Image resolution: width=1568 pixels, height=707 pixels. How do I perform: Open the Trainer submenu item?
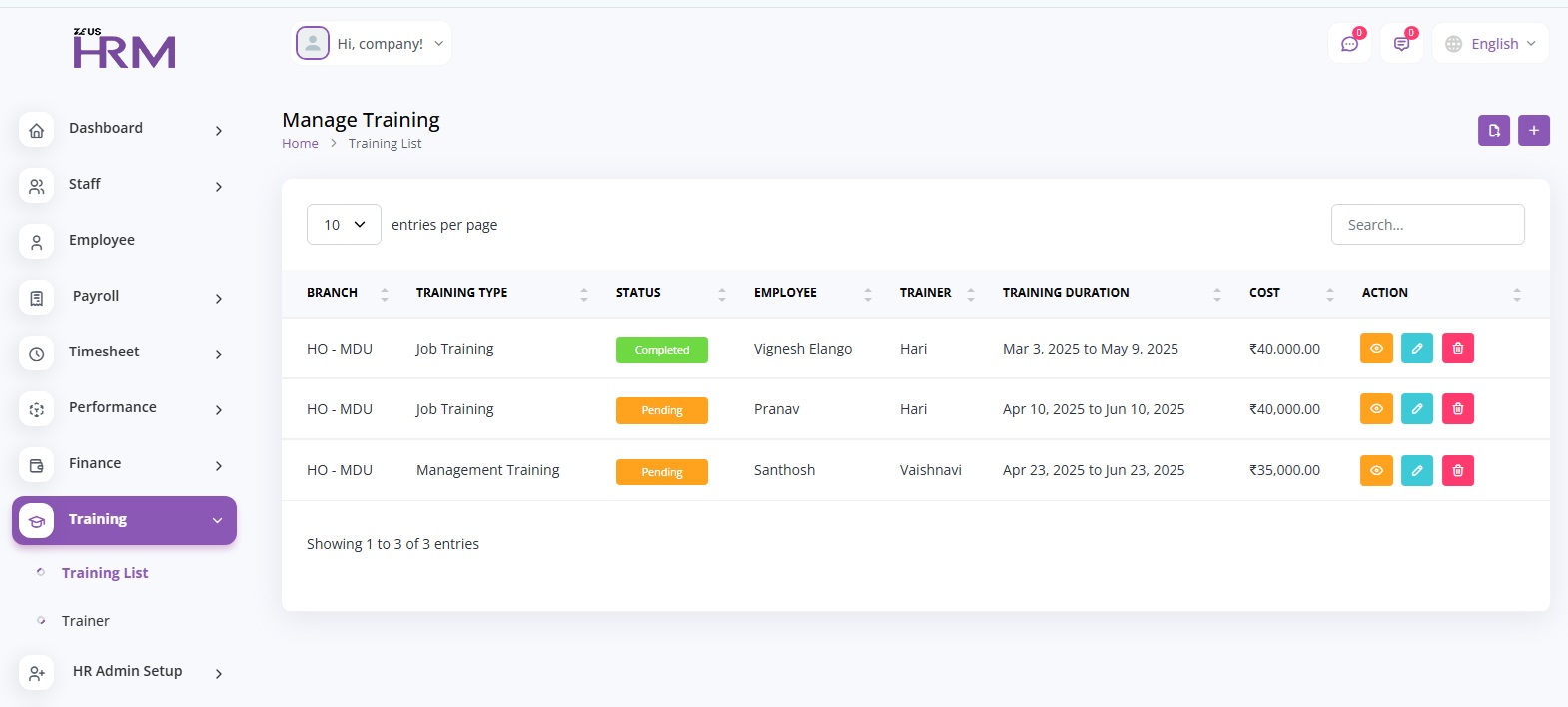click(x=86, y=621)
